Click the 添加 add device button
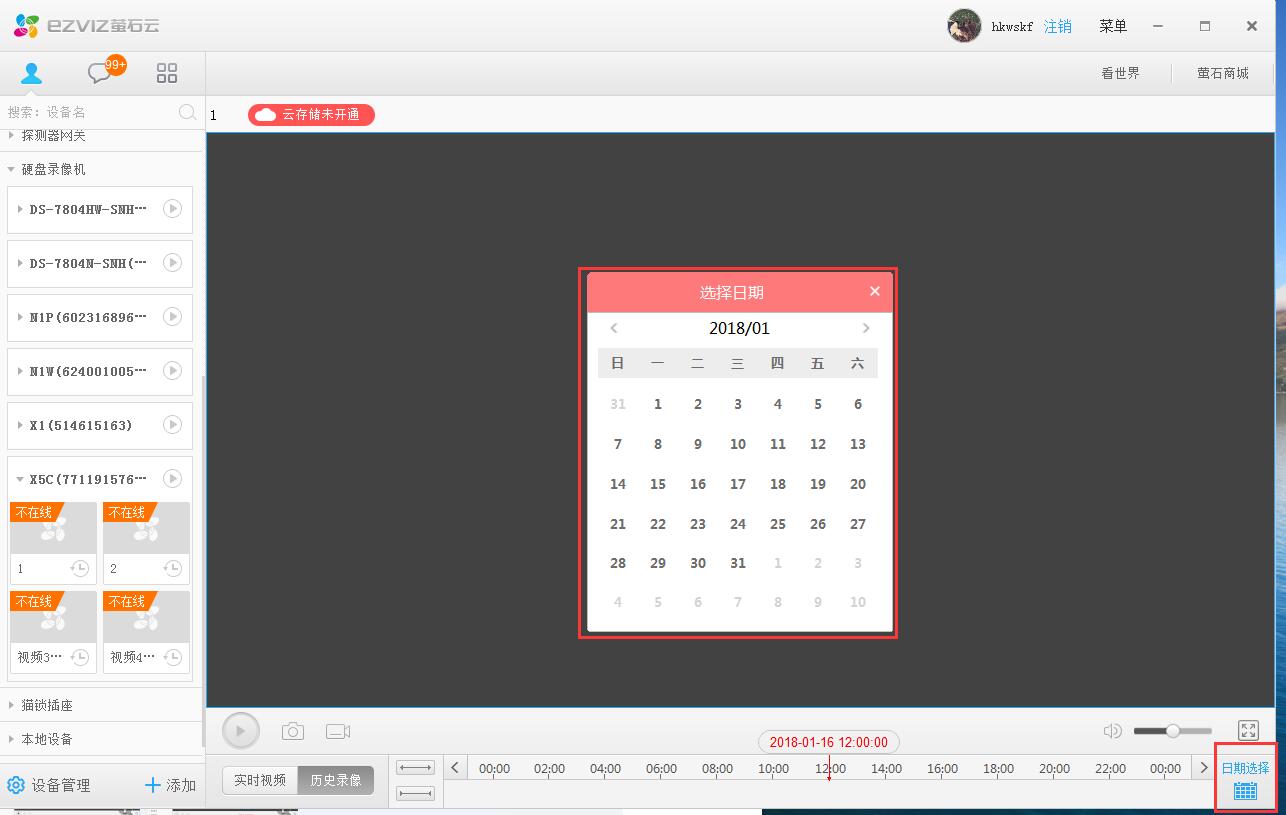 (170, 785)
